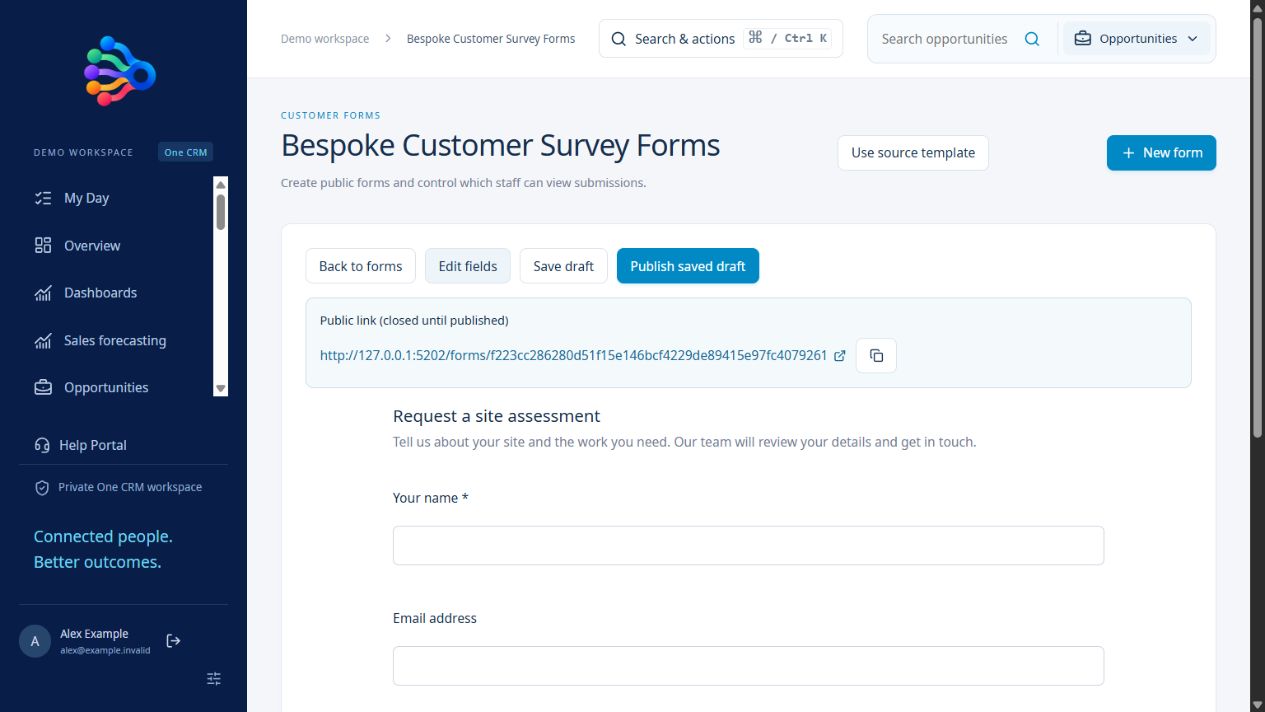Click page scrollbar down arrow
Image resolution: width=1265 pixels, height=712 pixels.
tap(1257, 705)
